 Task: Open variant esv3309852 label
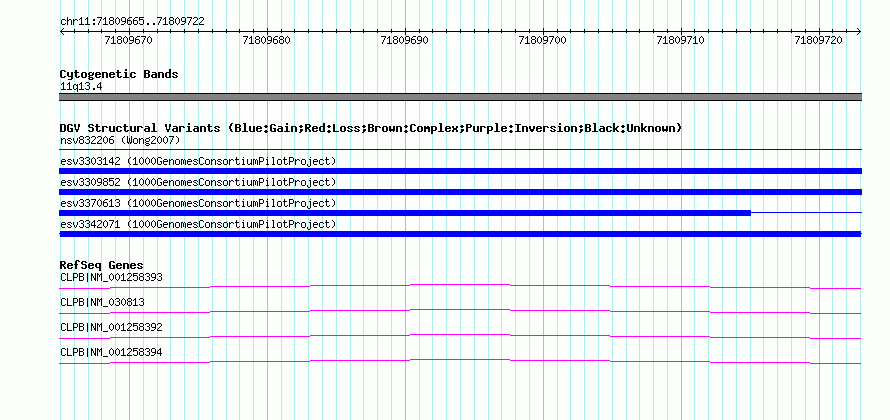[x=198, y=182]
